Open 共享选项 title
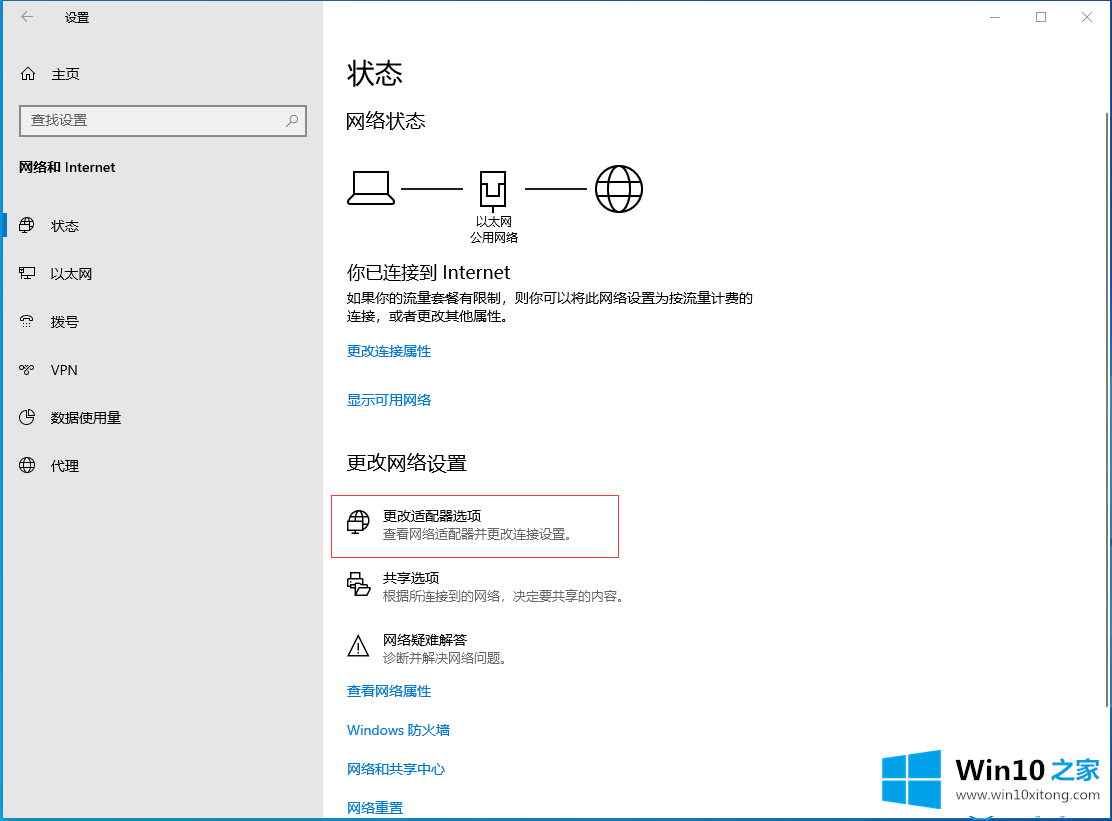 (411, 578)
